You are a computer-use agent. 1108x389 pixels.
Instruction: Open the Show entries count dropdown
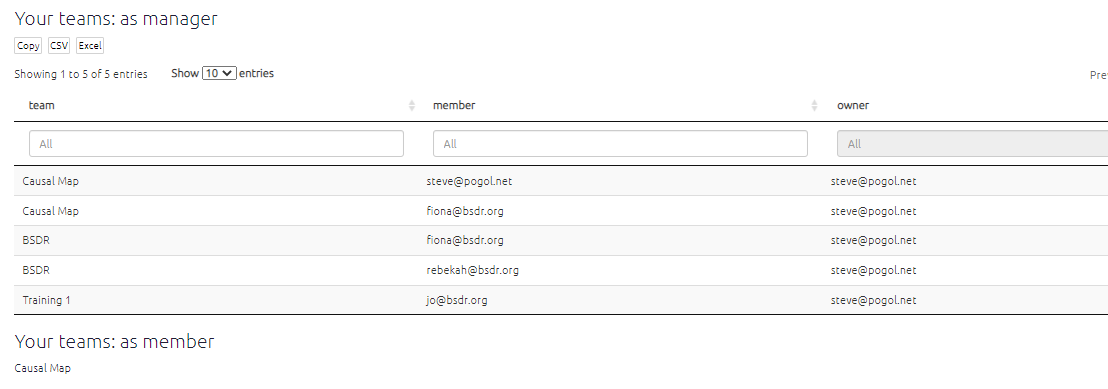click(x=219, y=73)
